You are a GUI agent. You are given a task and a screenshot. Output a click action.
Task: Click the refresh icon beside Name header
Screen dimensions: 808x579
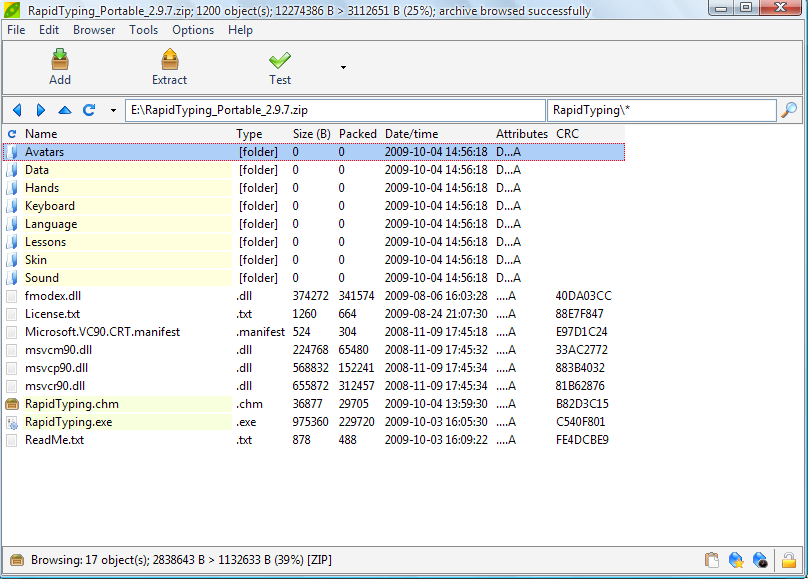(x=12, y=134)
